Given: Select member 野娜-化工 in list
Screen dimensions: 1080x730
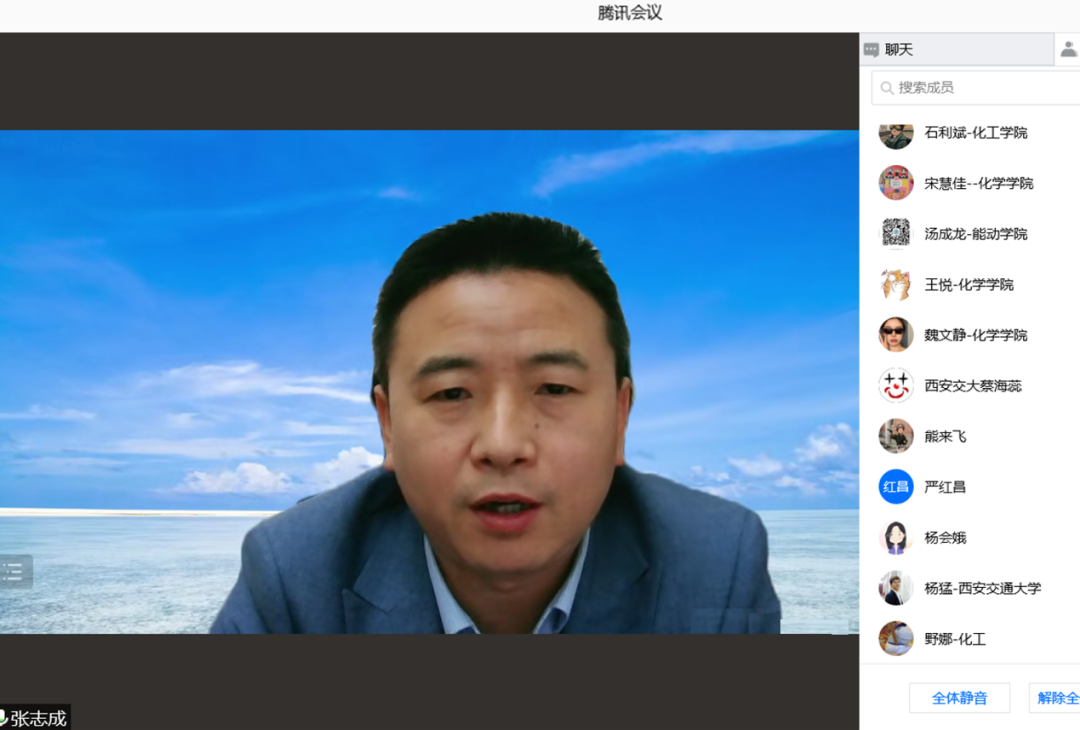Looking at the screenshot, I should coord(955,639).
